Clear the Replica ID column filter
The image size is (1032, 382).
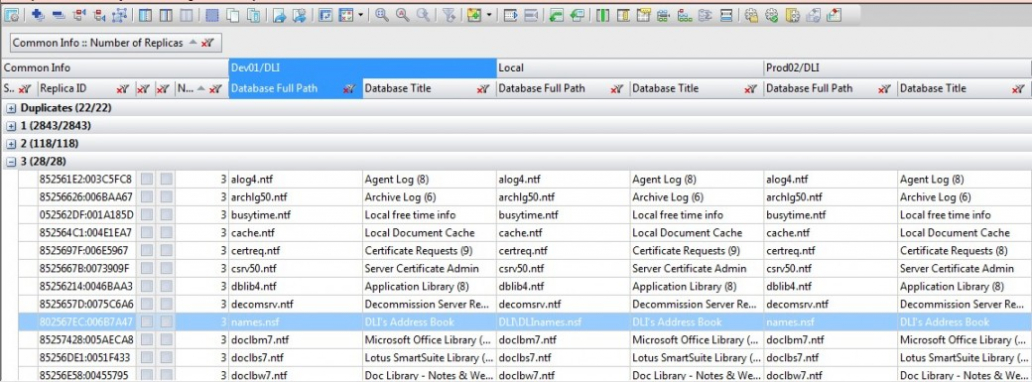click(x=122, y=89)
